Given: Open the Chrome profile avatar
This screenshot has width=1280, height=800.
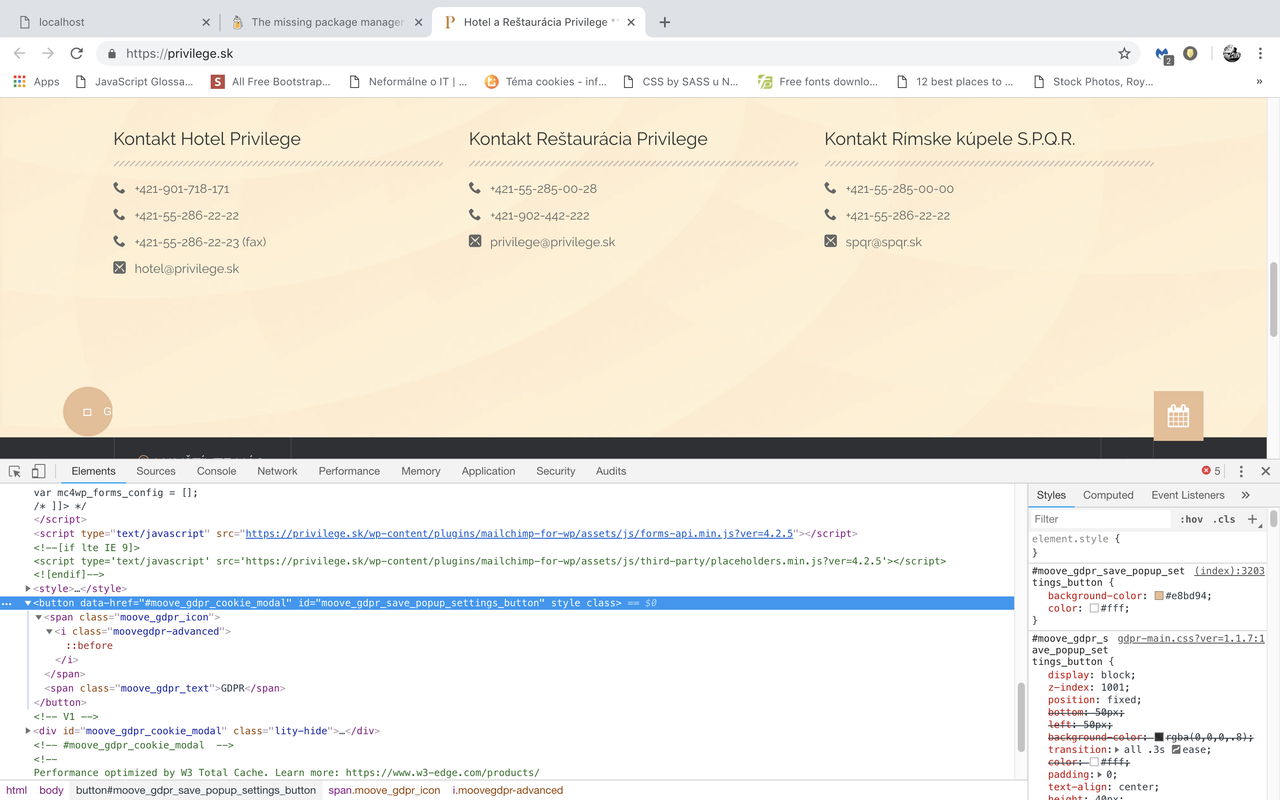Looking at the screenshot, I should [1232, 53].
